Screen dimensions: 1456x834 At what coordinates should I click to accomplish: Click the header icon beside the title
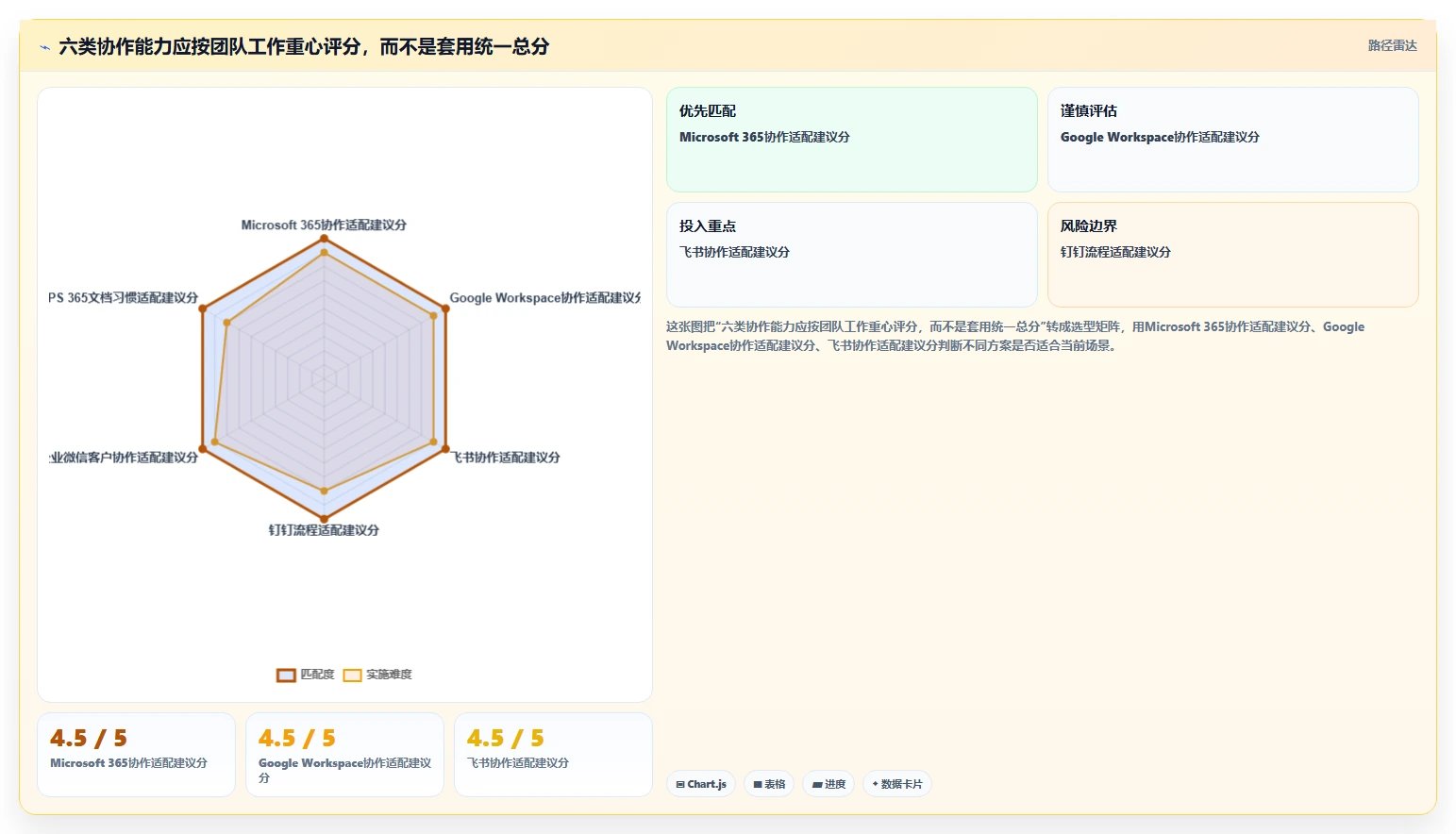pyautogui.click(x=44, y=47)
